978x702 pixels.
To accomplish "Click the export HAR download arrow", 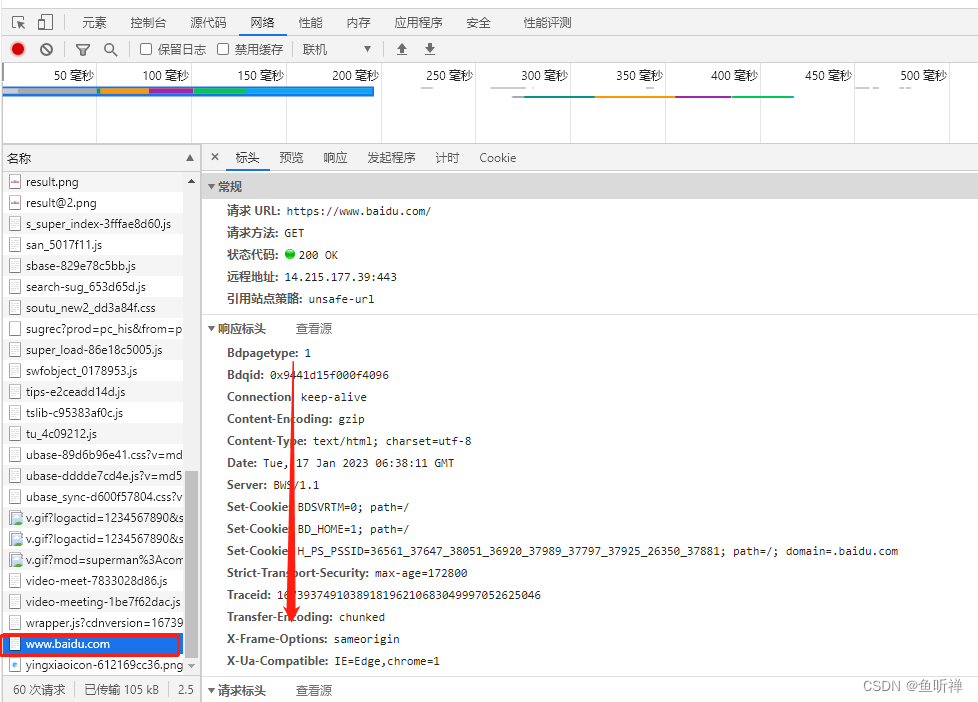I will coord(430,49).
